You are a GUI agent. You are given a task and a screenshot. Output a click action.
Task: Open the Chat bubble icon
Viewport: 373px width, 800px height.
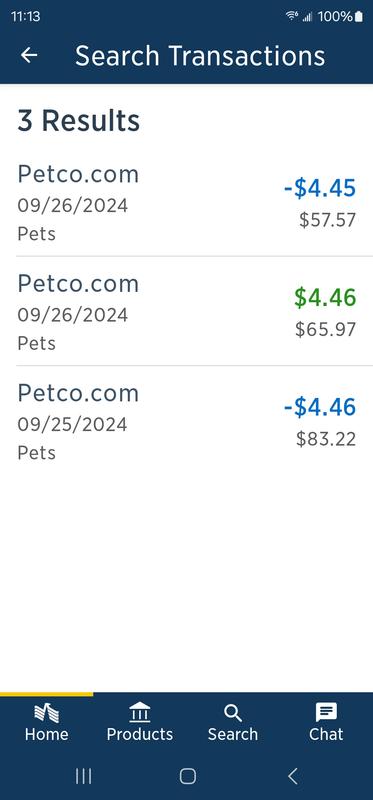326,712
